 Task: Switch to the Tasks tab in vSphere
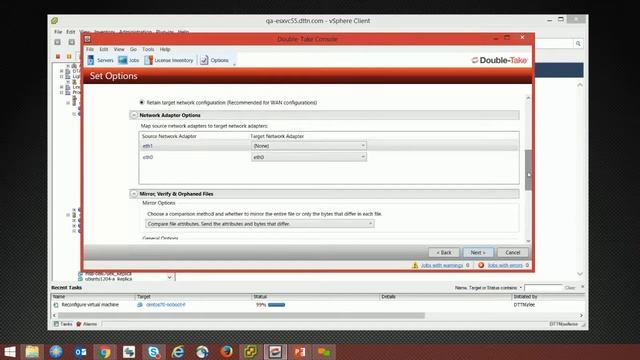pos(63,324)
